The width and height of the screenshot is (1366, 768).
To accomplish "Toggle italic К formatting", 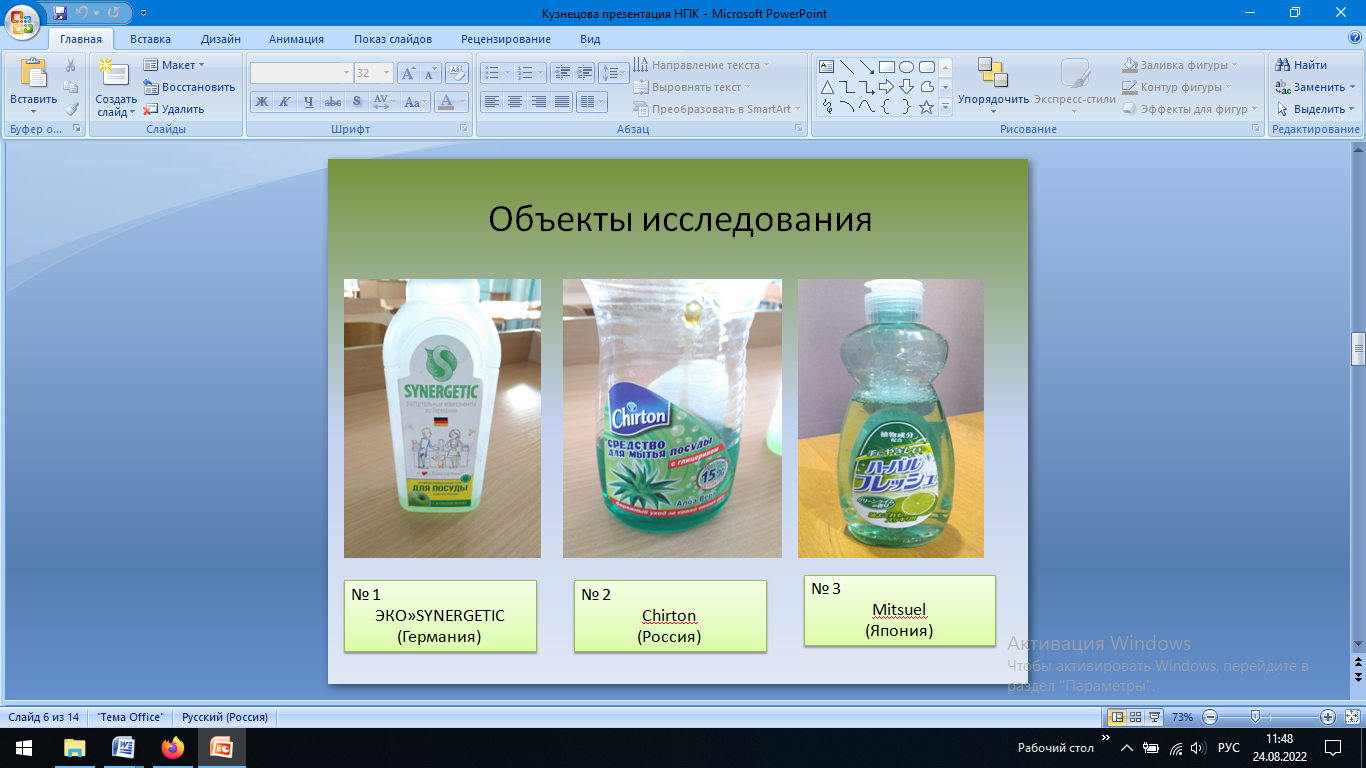I will pos(284,102).
